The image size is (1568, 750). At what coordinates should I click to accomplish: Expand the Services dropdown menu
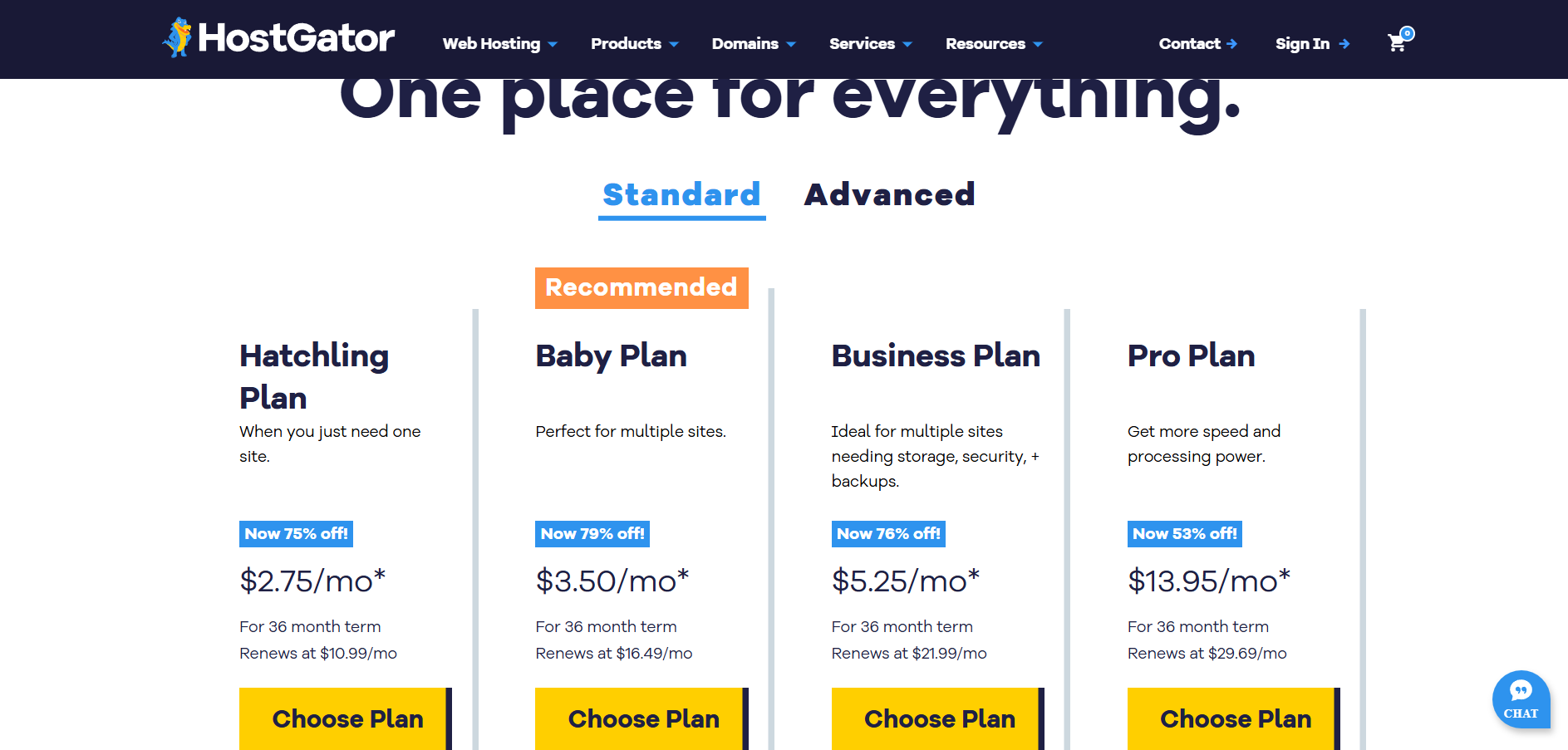coord(870,44)
